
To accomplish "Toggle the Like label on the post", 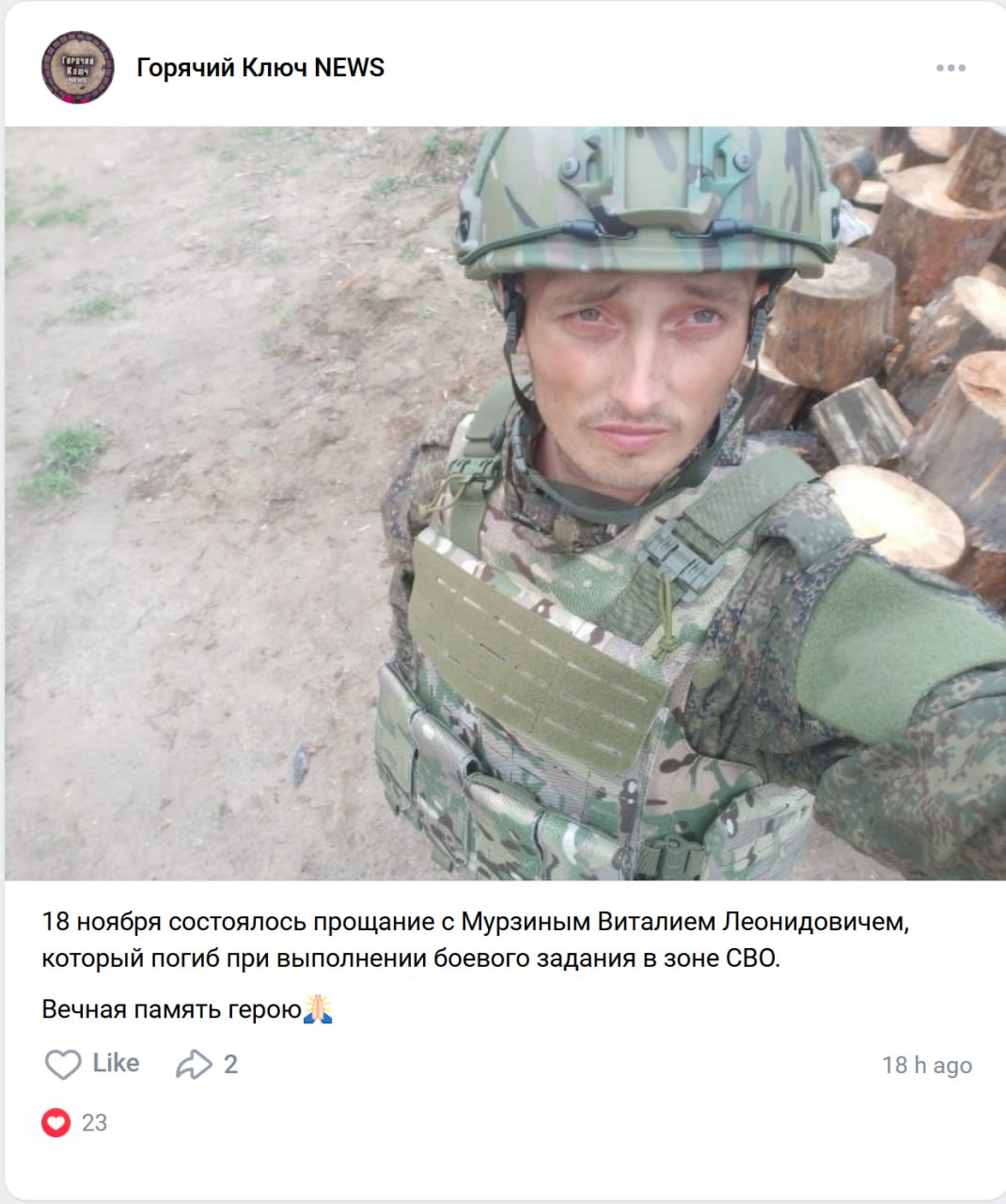I will click(x=116, y=1063).
